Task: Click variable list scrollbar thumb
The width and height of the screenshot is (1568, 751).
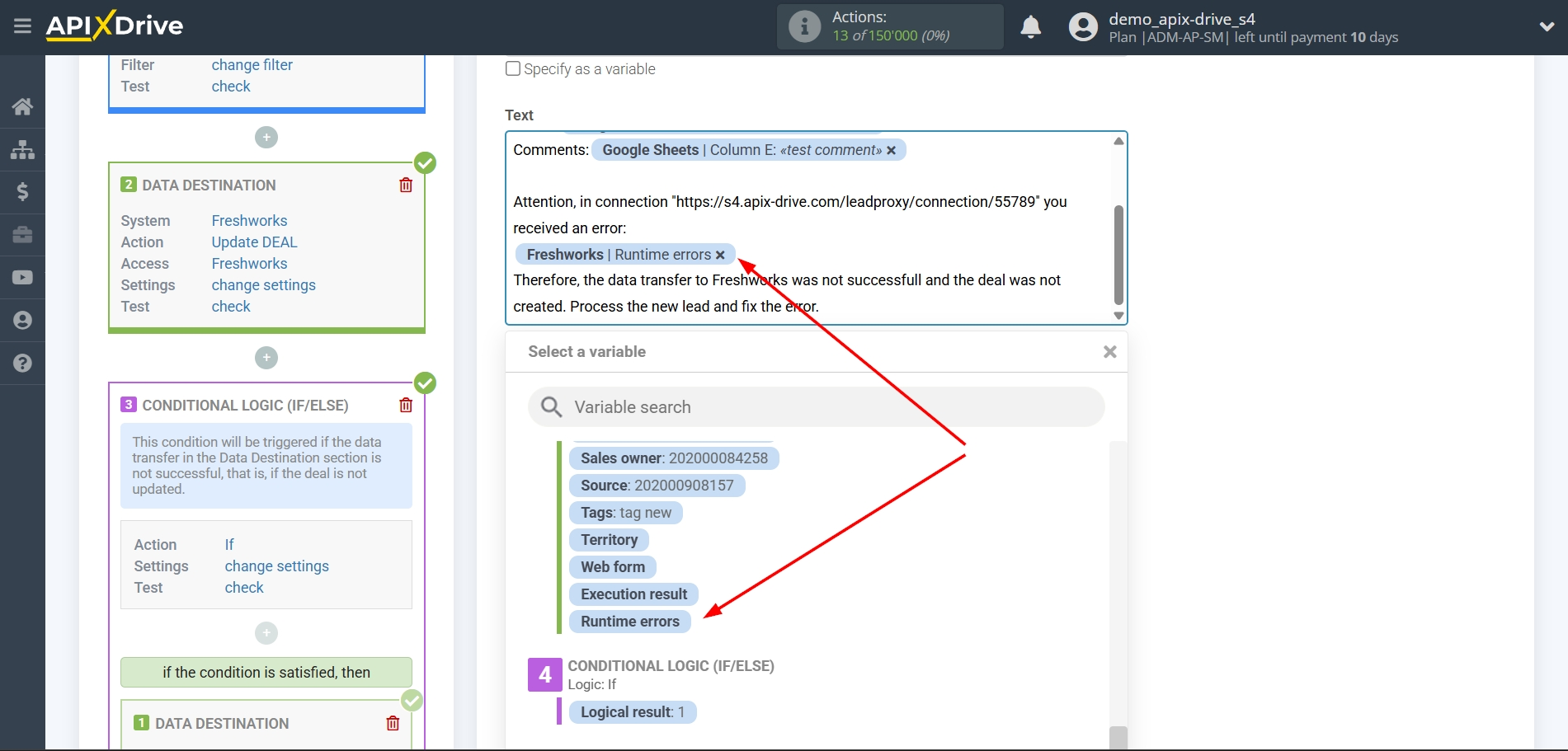Action: click(1118, 738)
